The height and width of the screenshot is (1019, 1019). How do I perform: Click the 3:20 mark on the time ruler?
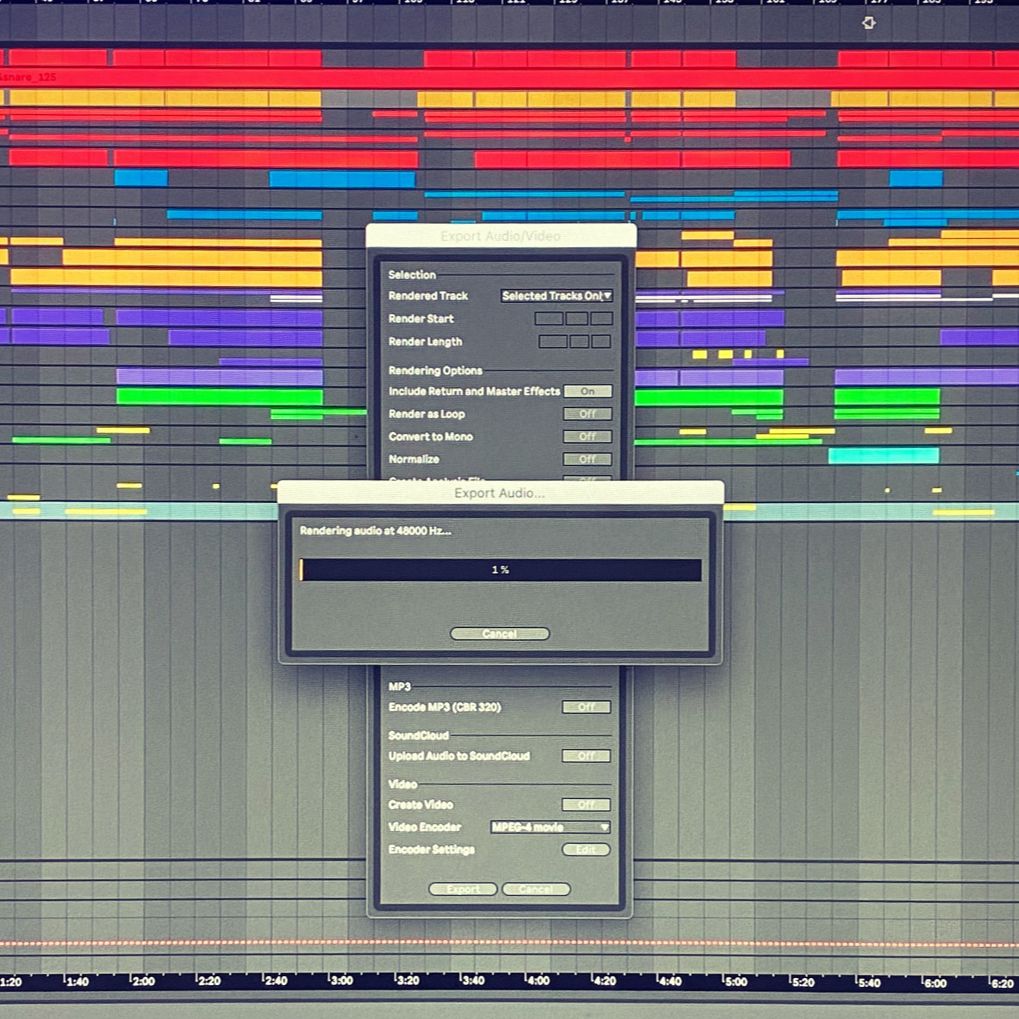pyautogui.click(x=407, y=981)
